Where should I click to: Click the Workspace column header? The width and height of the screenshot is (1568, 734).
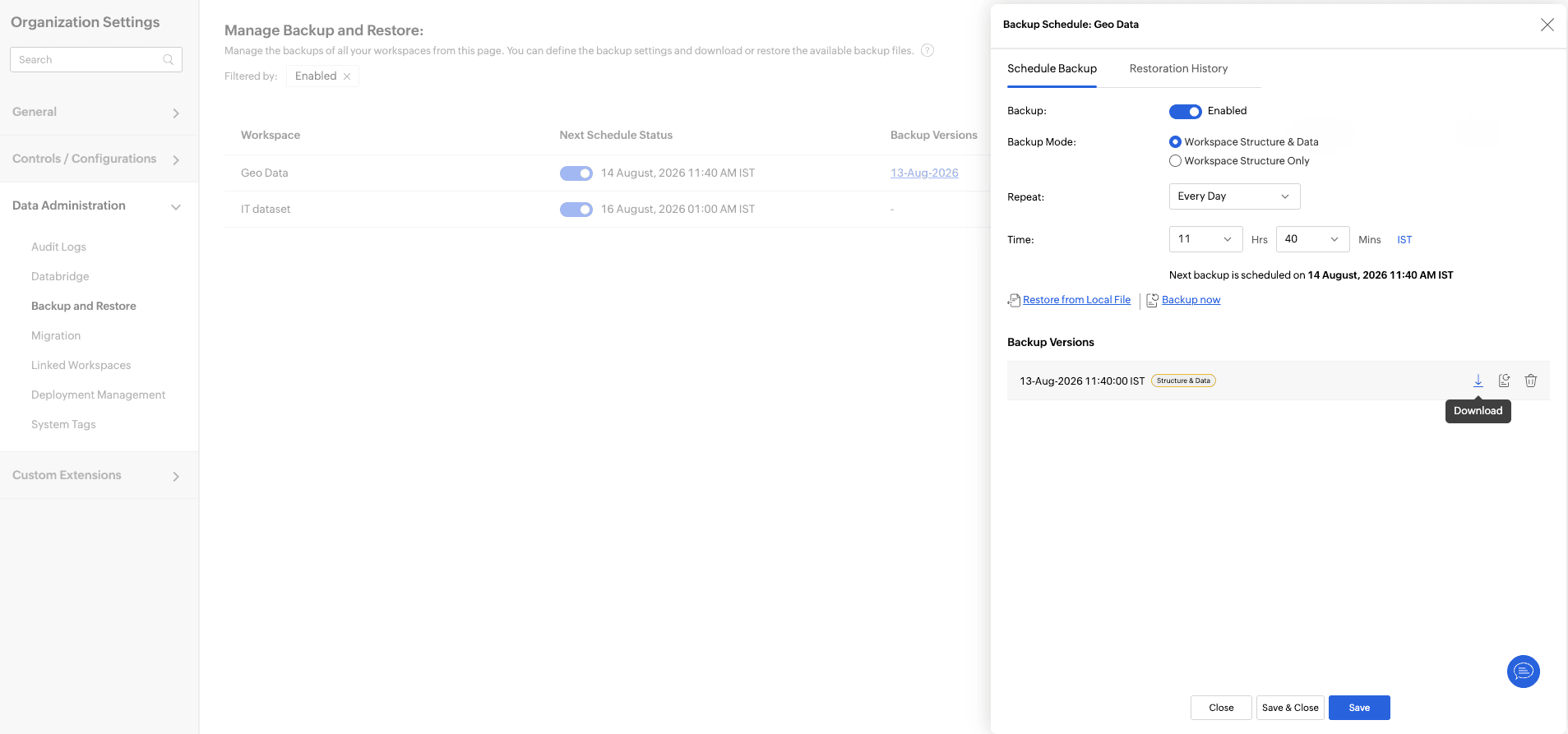(x=271, y=136)
